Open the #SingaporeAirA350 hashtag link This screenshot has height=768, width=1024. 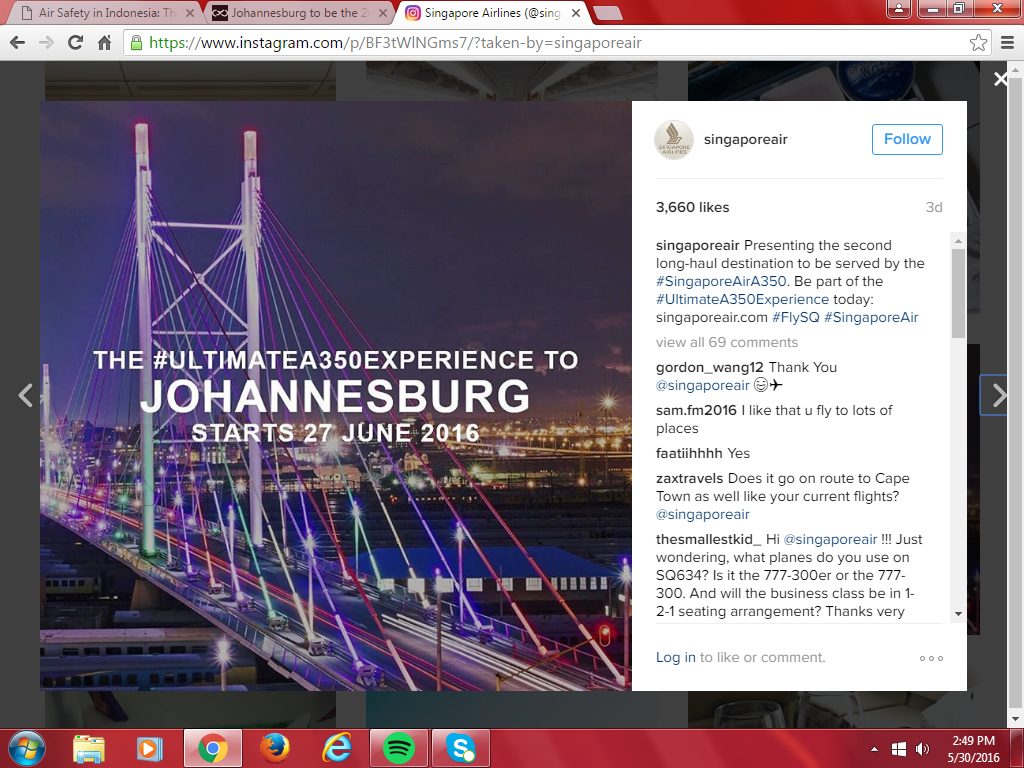pos(721,281)
